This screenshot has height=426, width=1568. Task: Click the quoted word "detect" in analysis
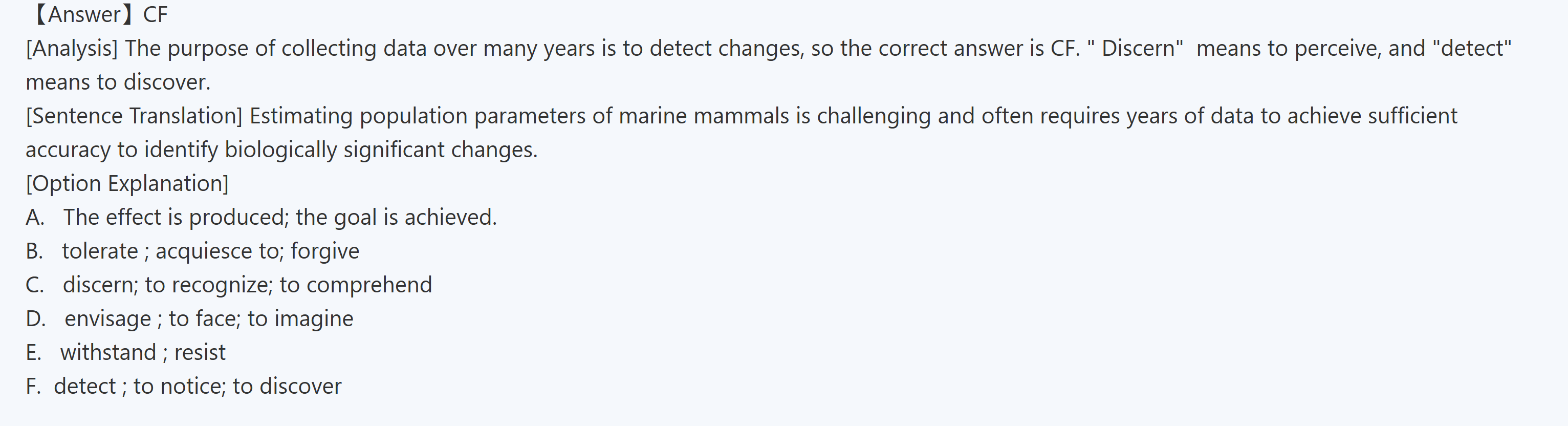click(1472, 49)
